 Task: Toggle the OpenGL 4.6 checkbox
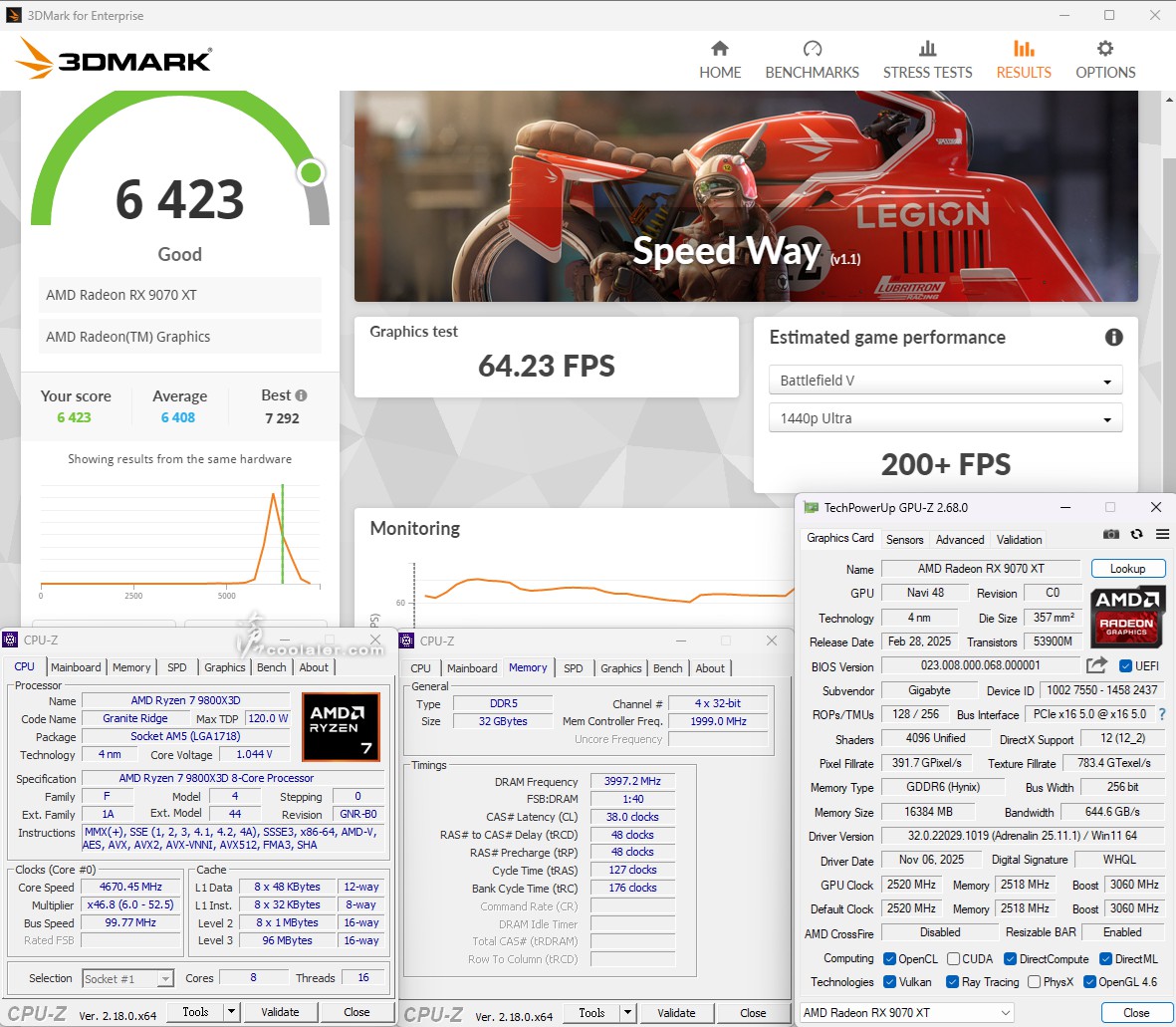point(1089,982)
